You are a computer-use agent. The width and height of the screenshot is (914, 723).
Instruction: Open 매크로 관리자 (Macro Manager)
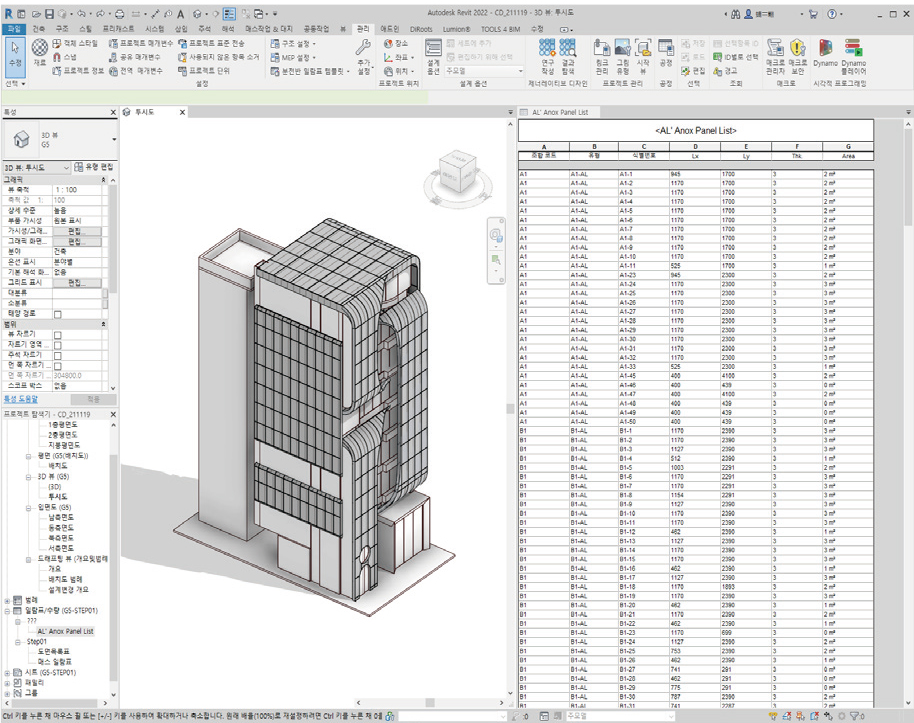pyautogui.click(x=775, y=57)
